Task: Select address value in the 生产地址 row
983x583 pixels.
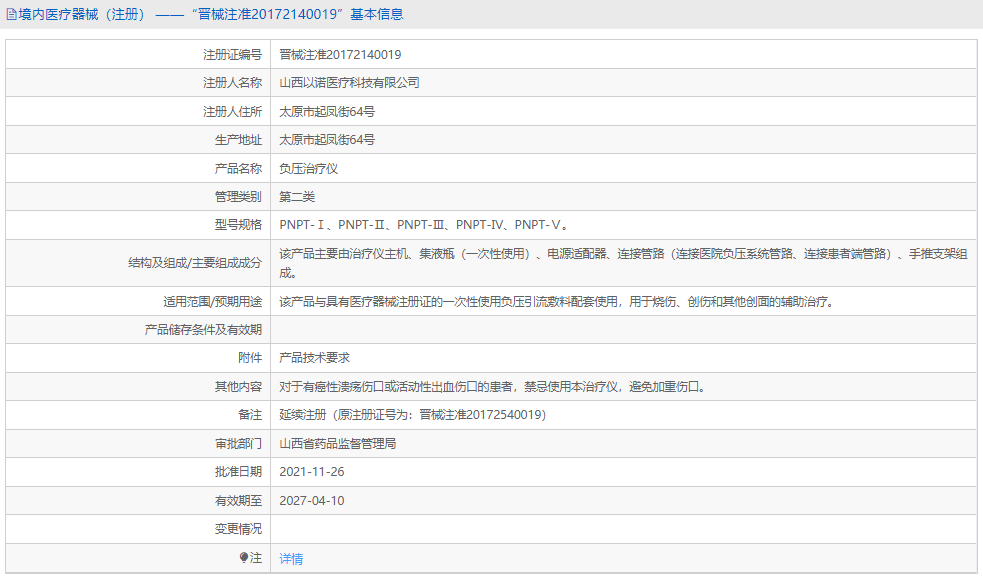Action: [x=327, y=140]
